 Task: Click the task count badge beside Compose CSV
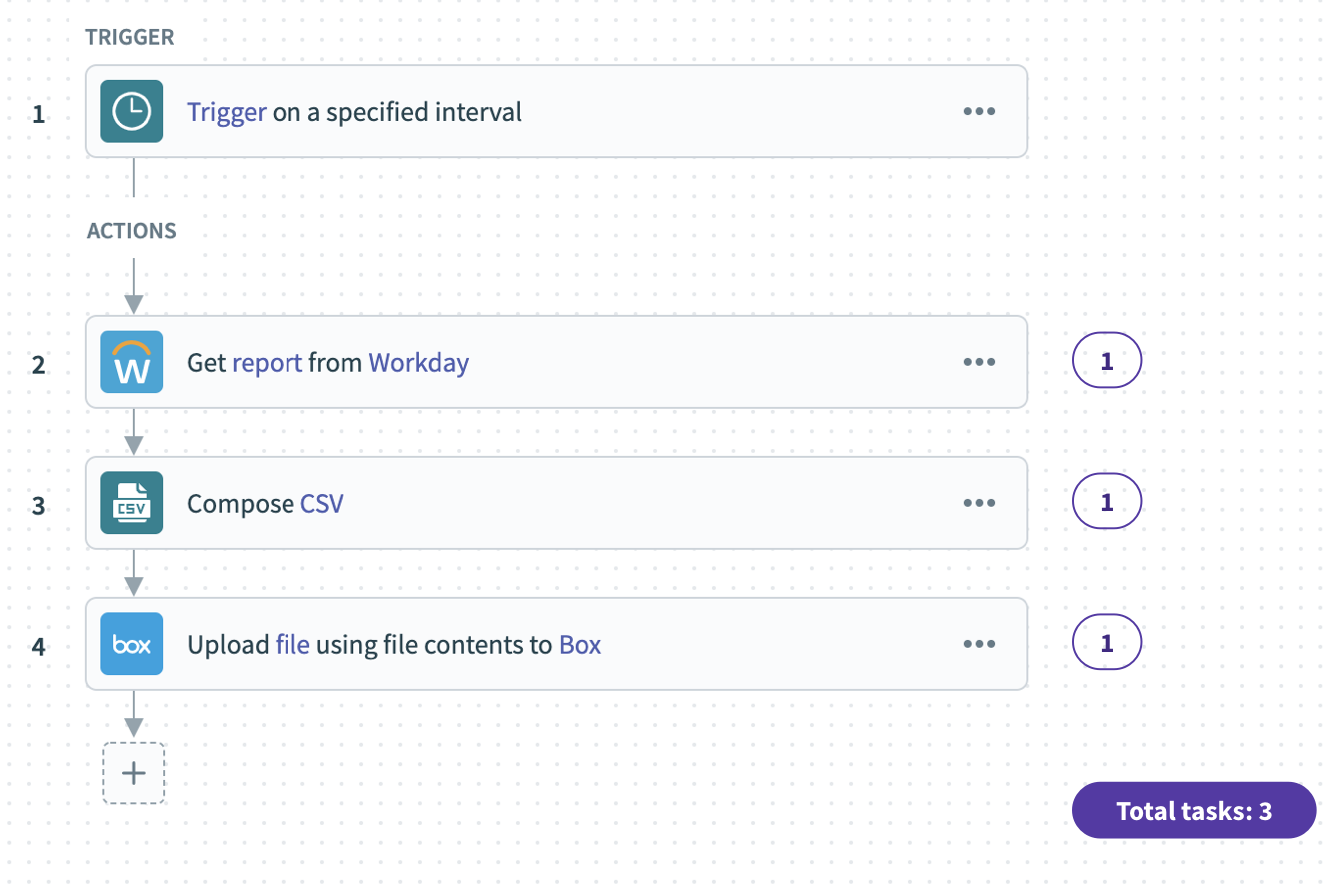(1107, 502)
